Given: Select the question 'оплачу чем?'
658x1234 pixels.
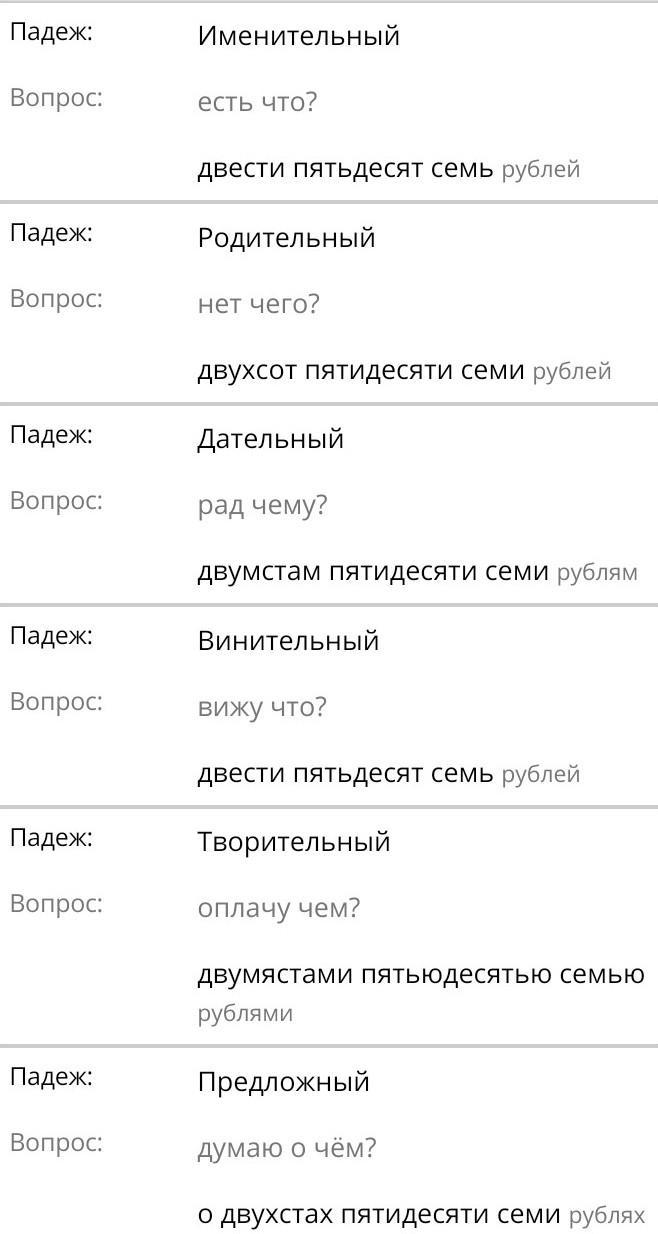Looking at the screenshot, I should (279, 909).
